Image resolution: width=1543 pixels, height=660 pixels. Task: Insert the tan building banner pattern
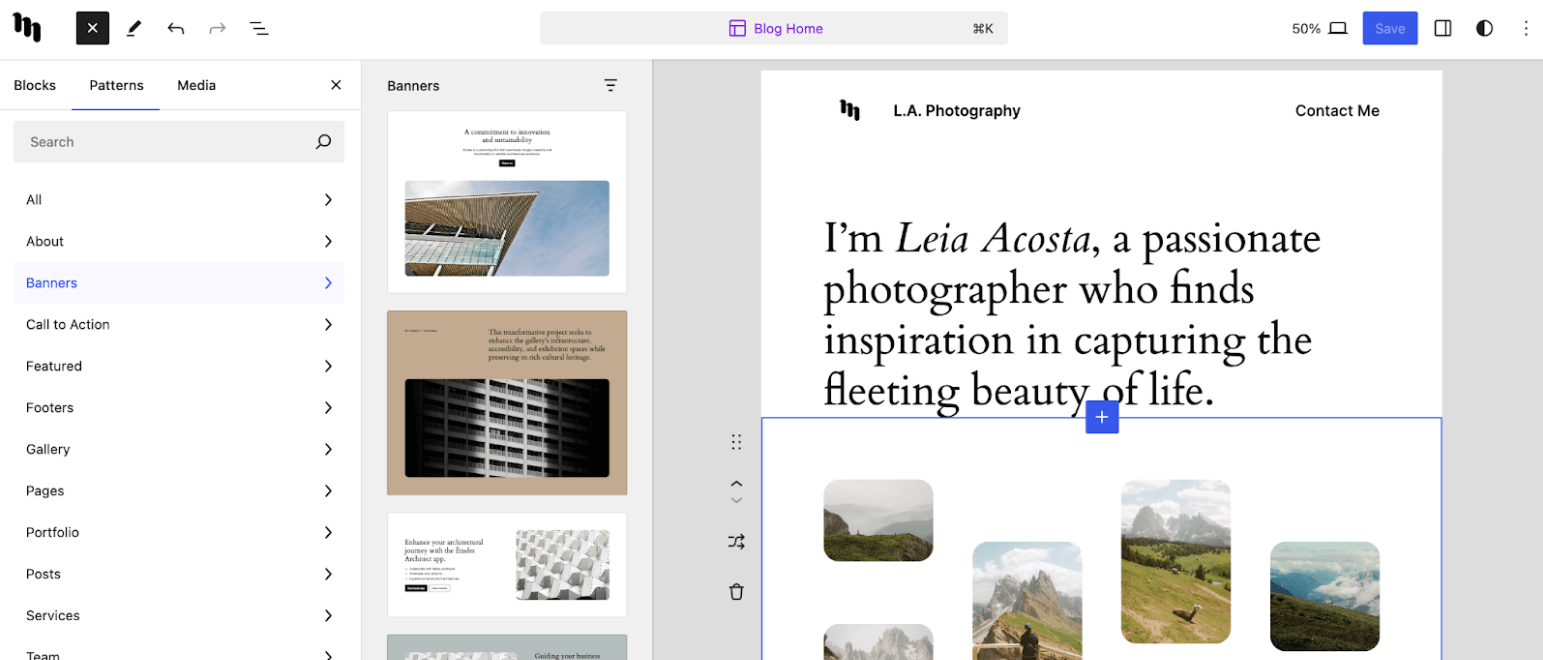[x=507, y=402]
